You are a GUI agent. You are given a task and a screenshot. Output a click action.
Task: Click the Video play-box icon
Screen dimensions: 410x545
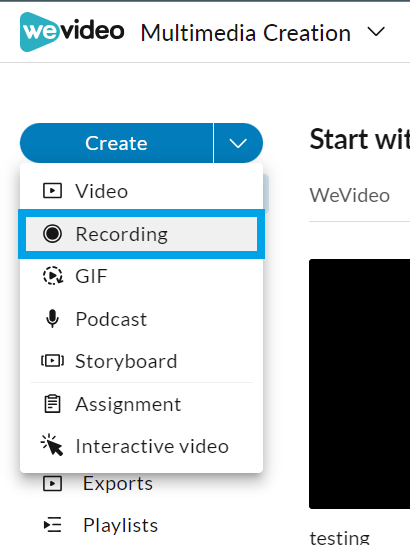click(x=52, y=191)
